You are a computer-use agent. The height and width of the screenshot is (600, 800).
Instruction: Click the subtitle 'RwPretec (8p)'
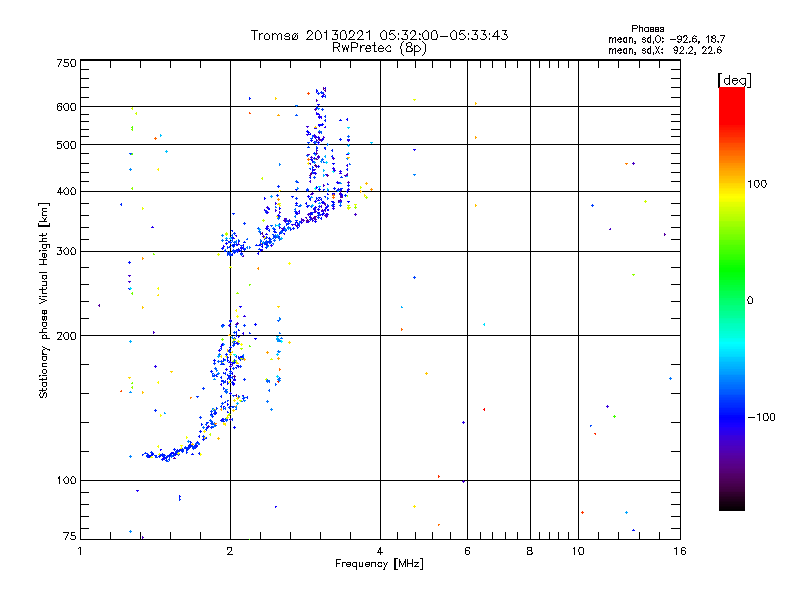pos(379,48)
